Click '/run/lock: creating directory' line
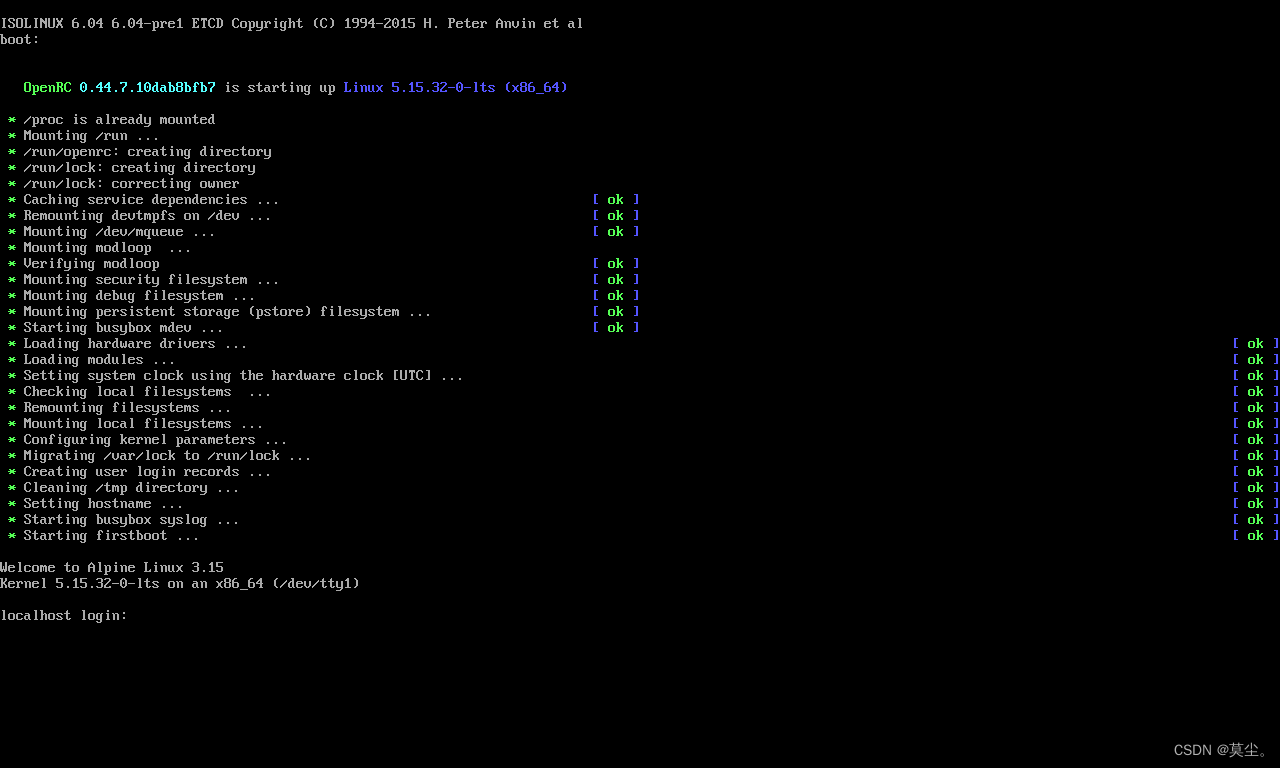The image size is (1280, 768). click(x=132, y=167)
